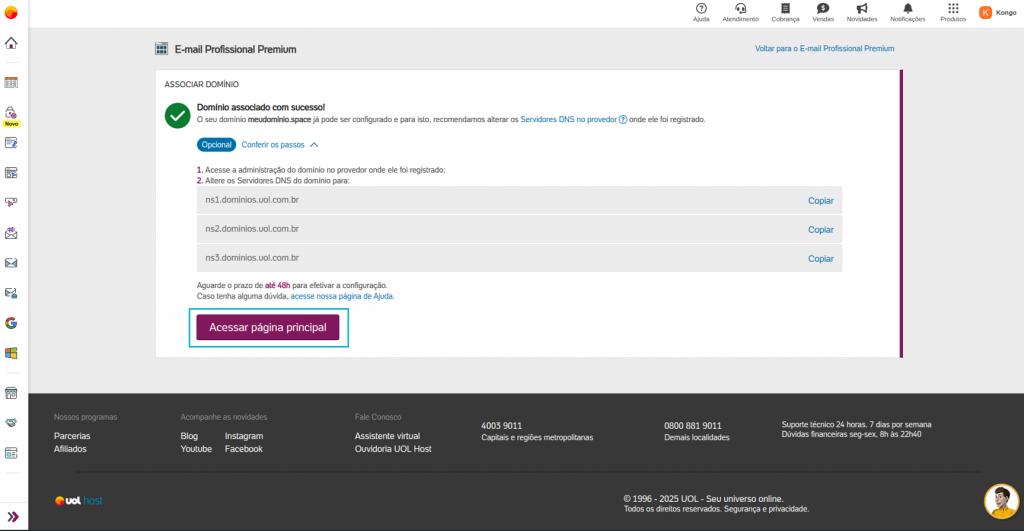Select the ns1.dominios.uol.com.br field
Image resolution: width=1024 pixels, height=531 pixels.
519,201
